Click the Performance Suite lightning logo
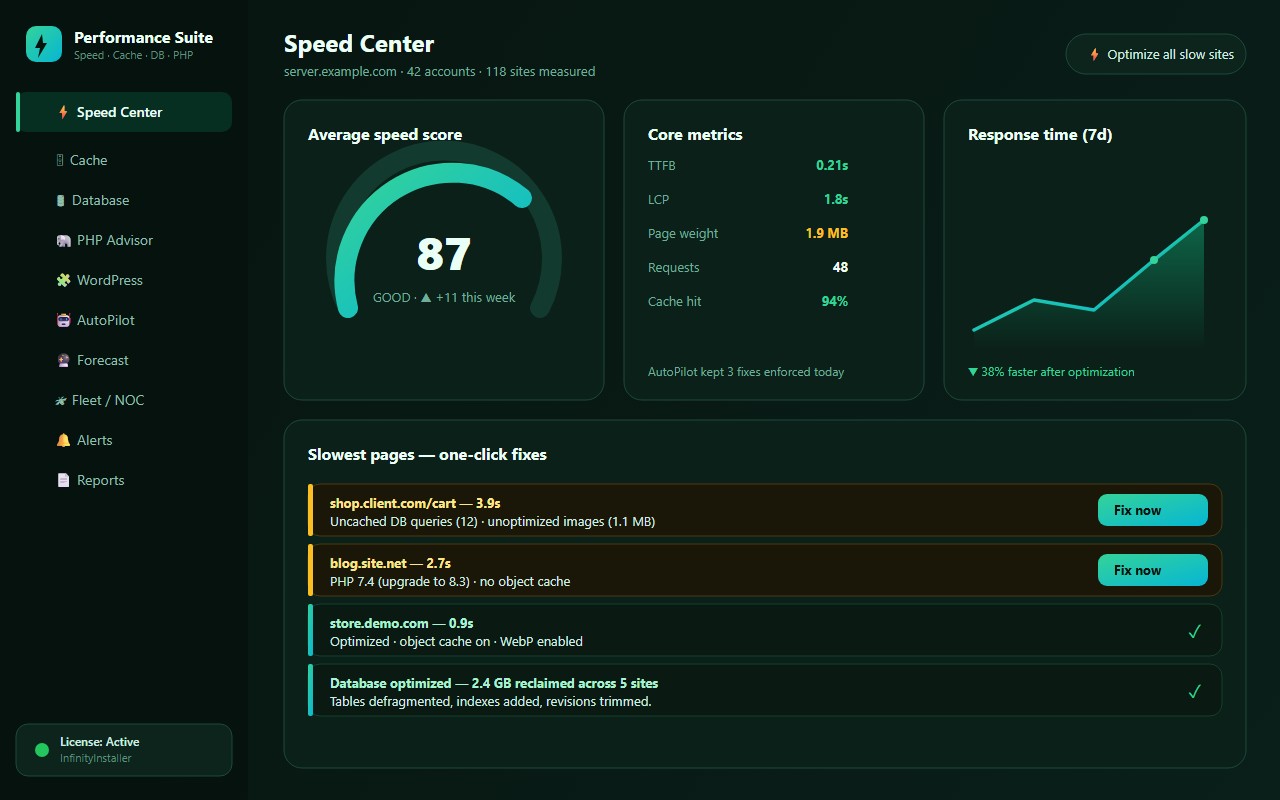This screenshot has height=800, width=1280. (x=44, y=44)
